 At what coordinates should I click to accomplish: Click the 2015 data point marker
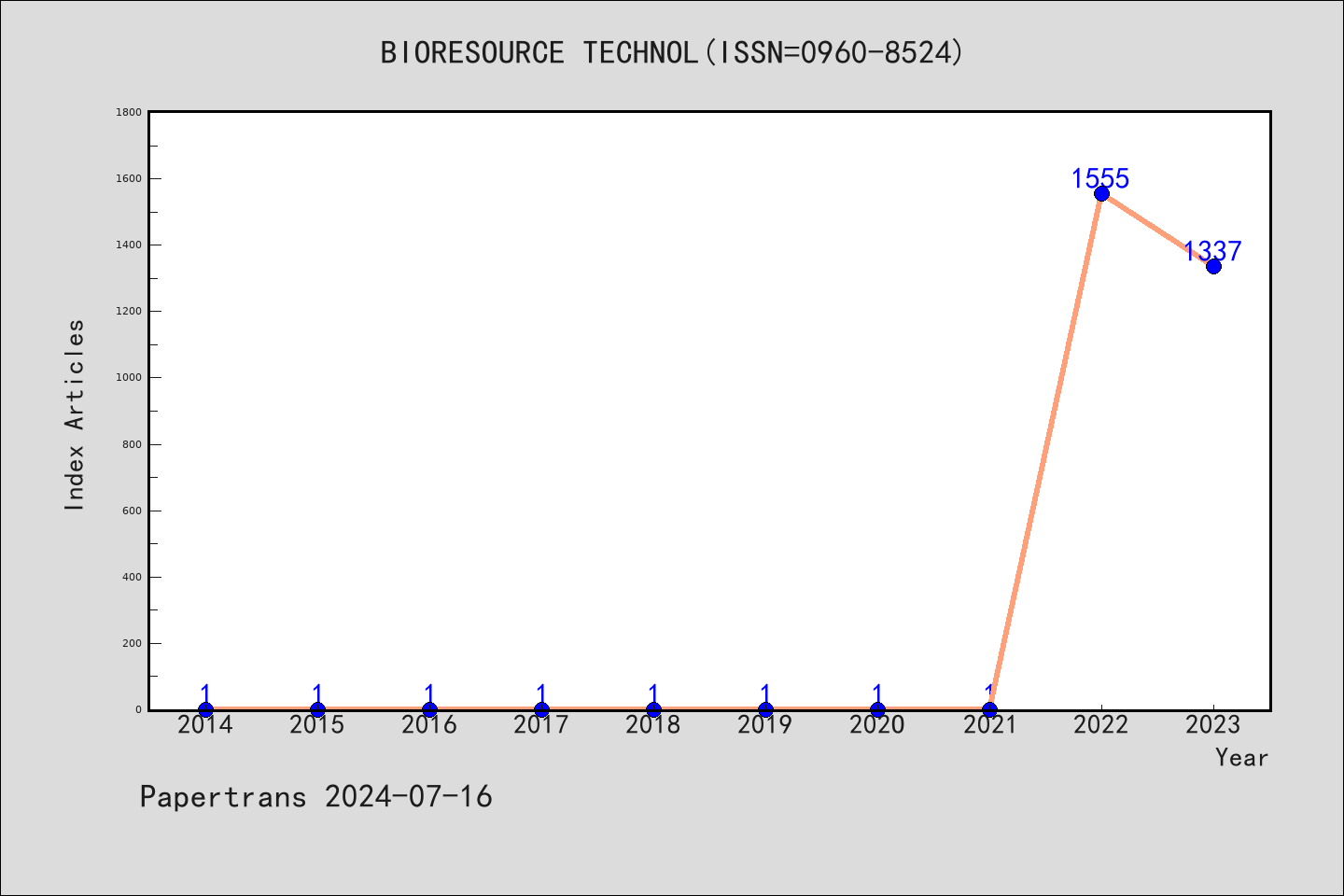pos(317,710)
